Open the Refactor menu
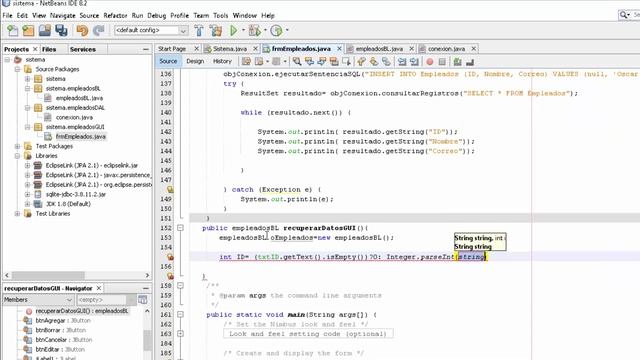The image size is (640, 360). point(115,16)
